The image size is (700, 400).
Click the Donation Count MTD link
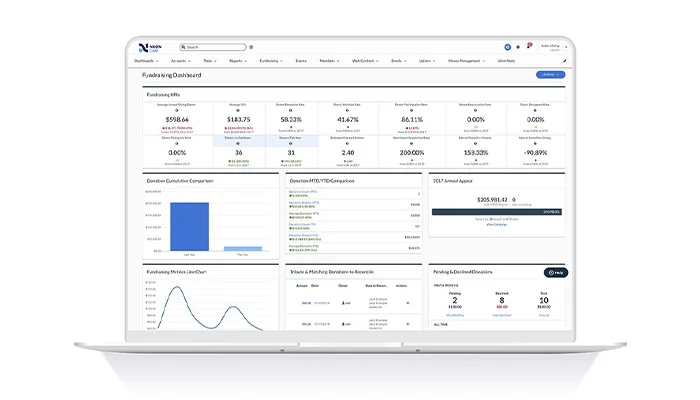point(303,192)
